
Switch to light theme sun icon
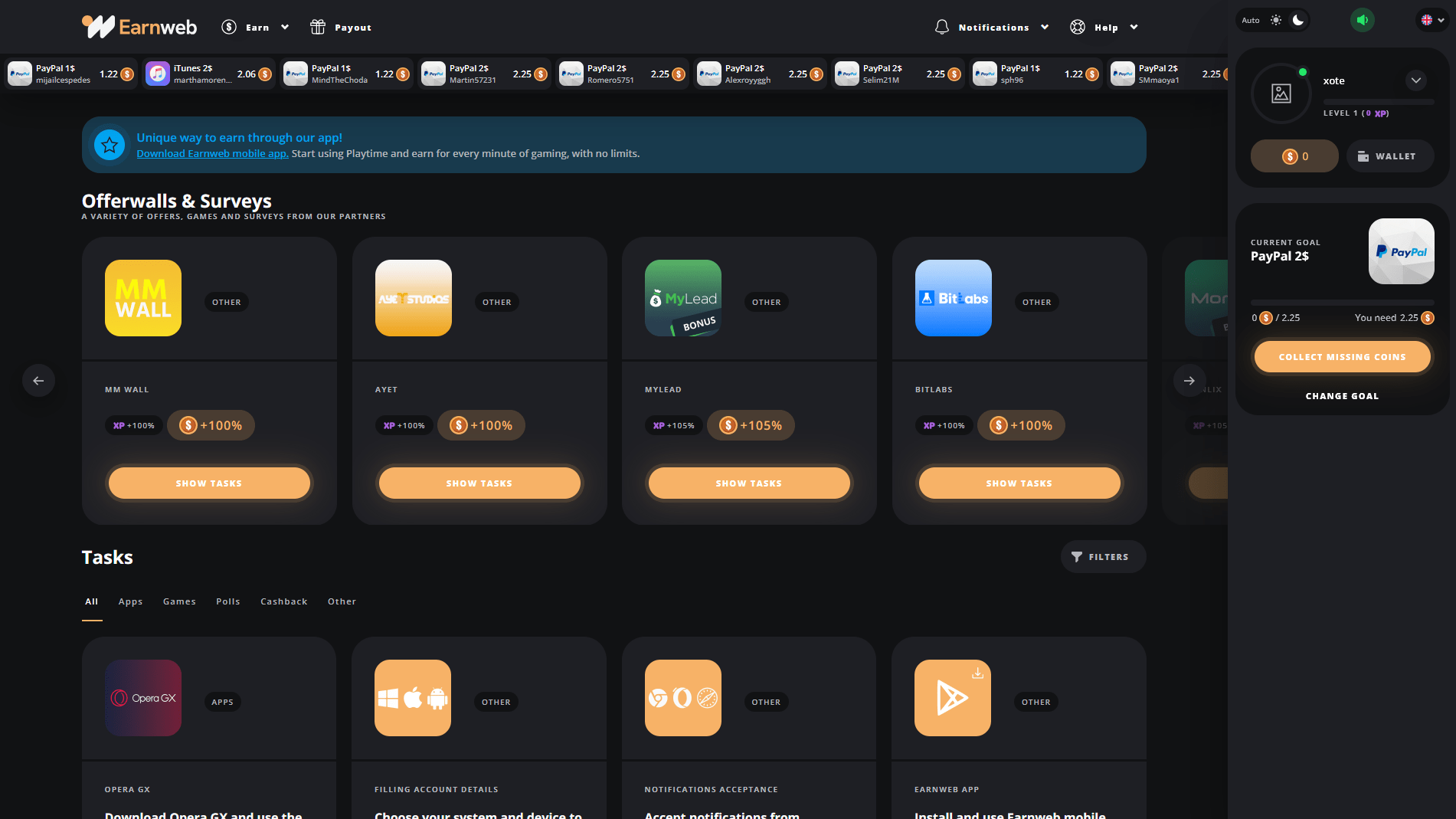click(x=1276, y=20)
